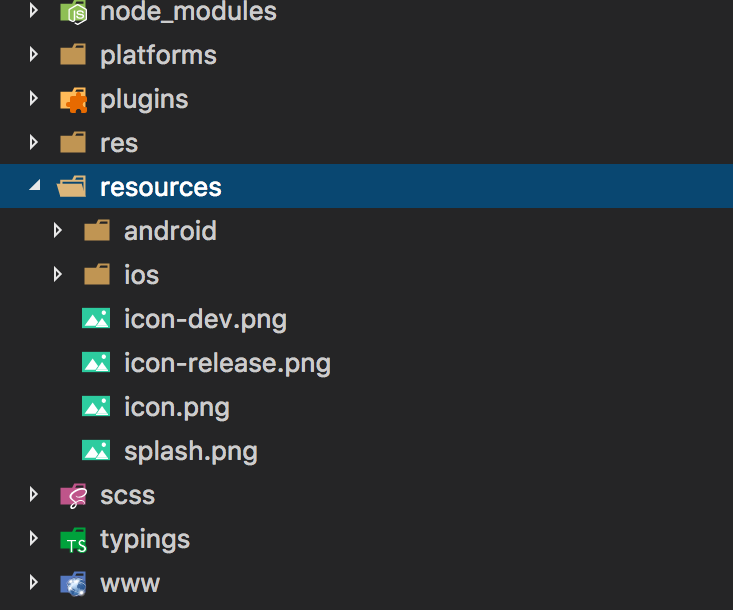The image size is (733, 610).
Task: Select the platforms folder name
Action: 158,56
